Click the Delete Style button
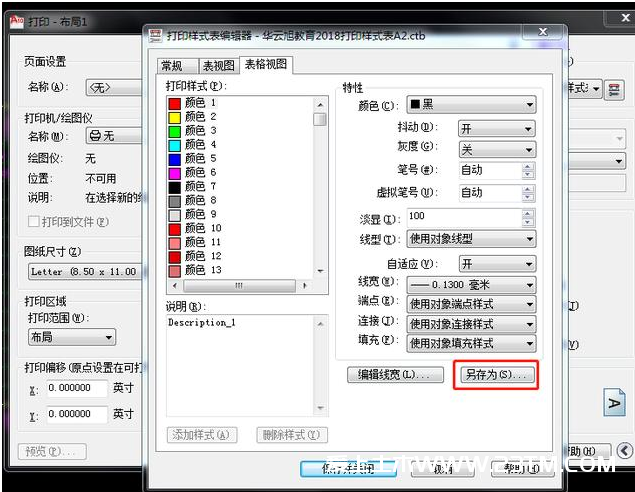The height and width of the screenshot is (492, 635). [292, 435]
